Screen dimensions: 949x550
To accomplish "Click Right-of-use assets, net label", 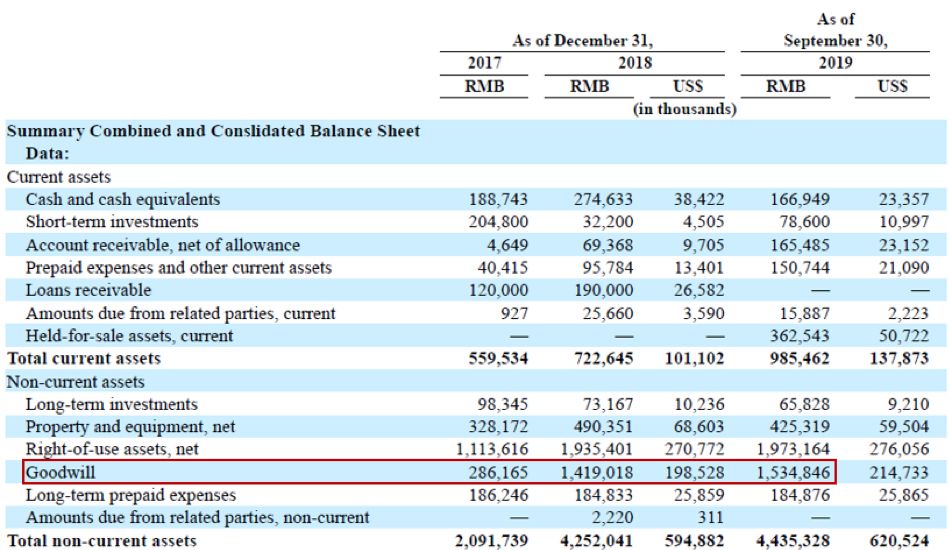I will click(x=112, y=449).
